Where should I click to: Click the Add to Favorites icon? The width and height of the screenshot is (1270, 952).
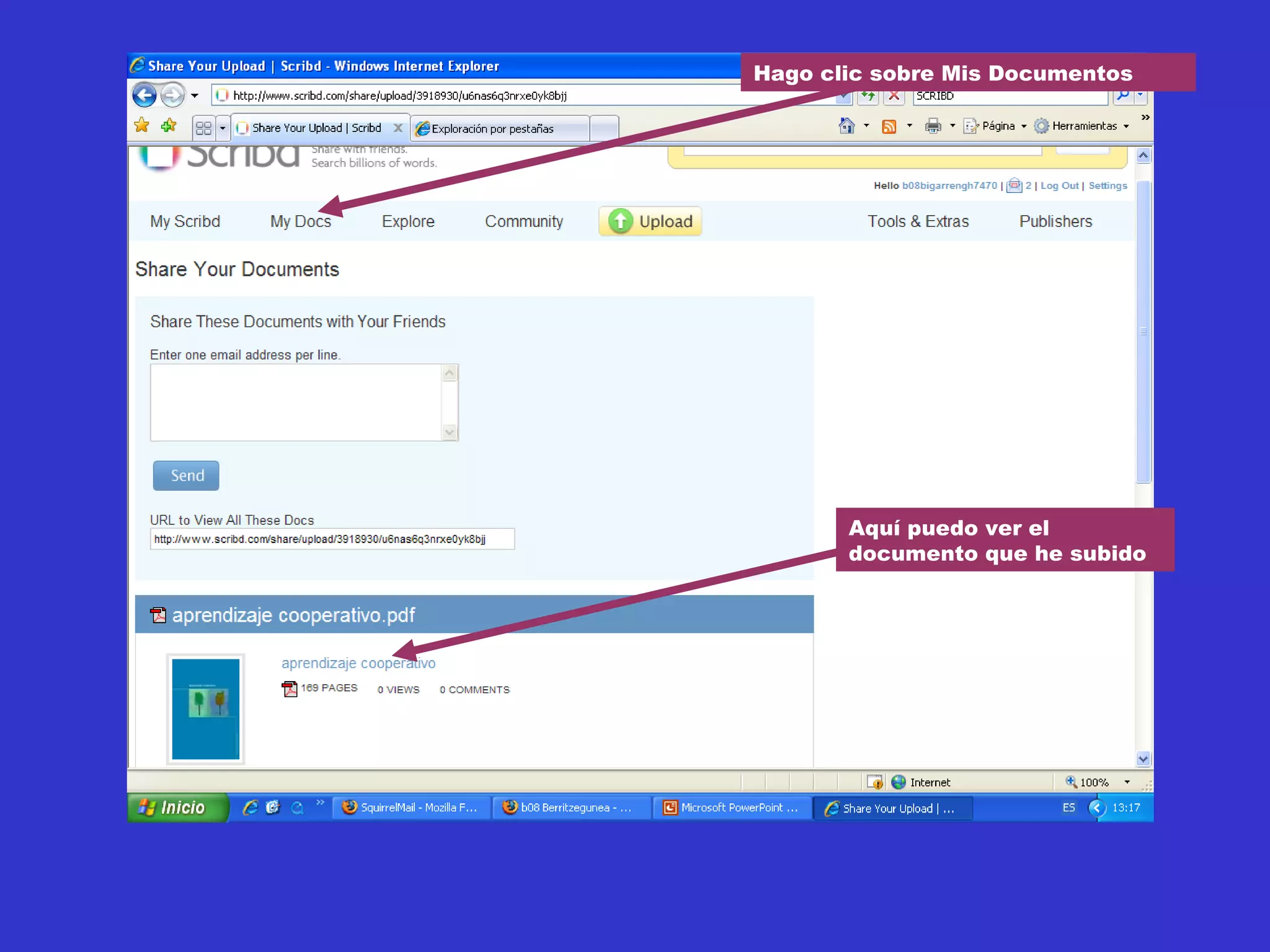point(168,126)
